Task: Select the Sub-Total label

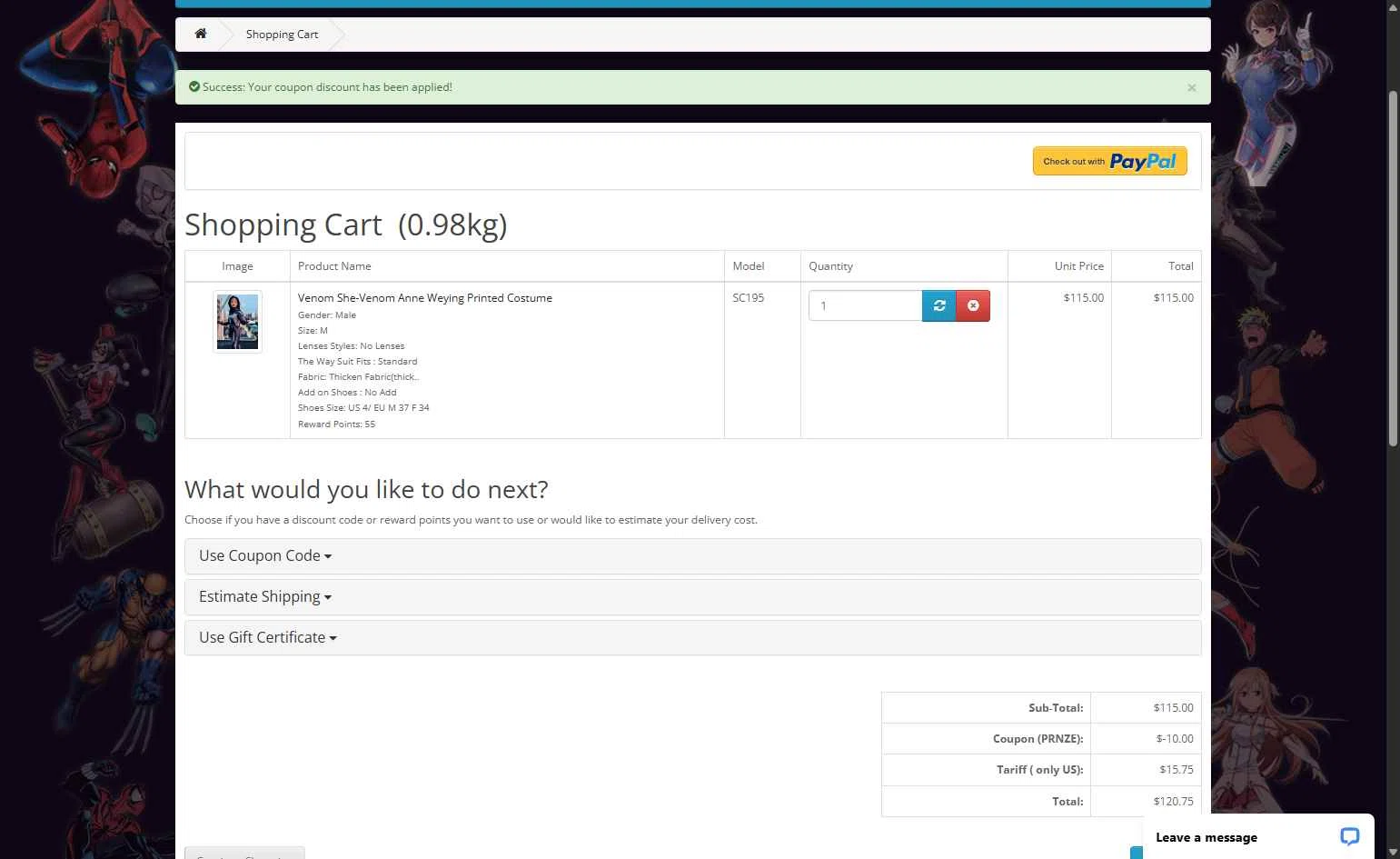Action: (1056, 708)
